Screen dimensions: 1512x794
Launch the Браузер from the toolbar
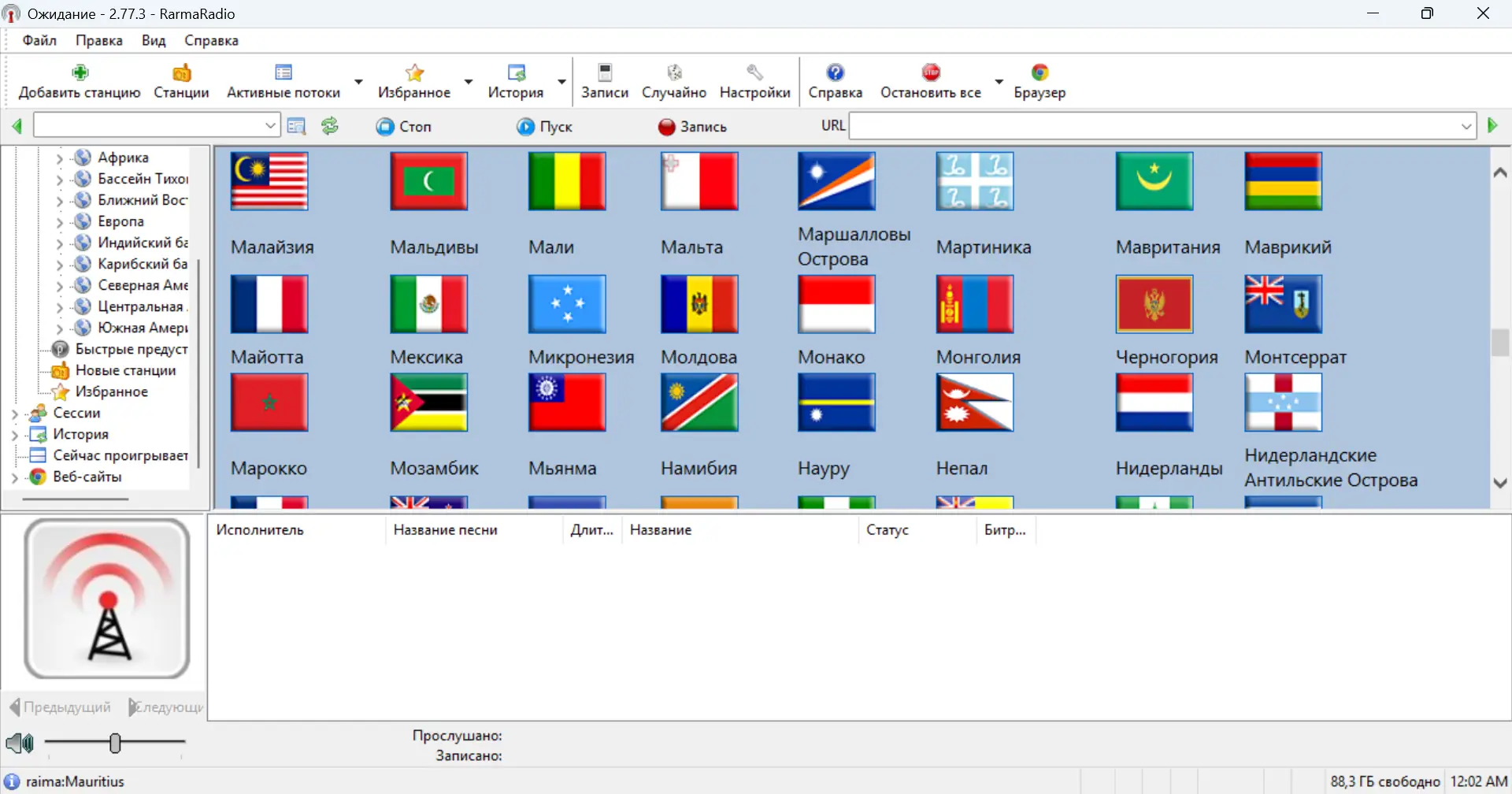[1040, 72]
